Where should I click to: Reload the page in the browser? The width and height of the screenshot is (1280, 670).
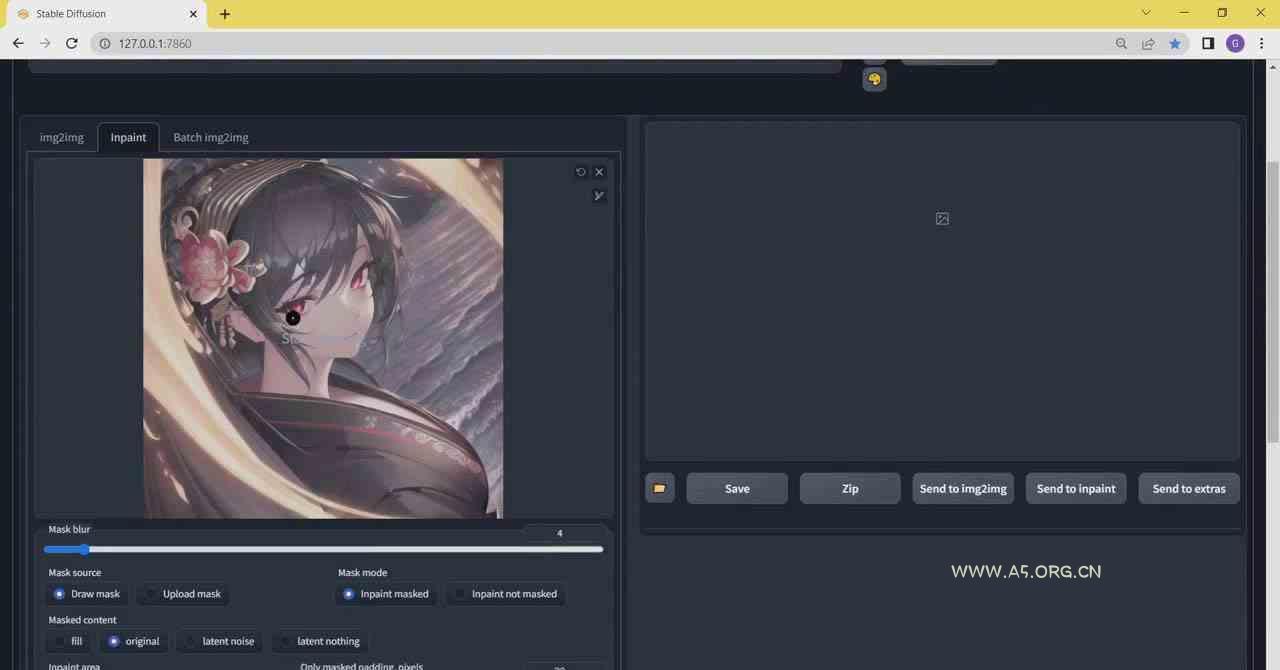tap(71, 44)
